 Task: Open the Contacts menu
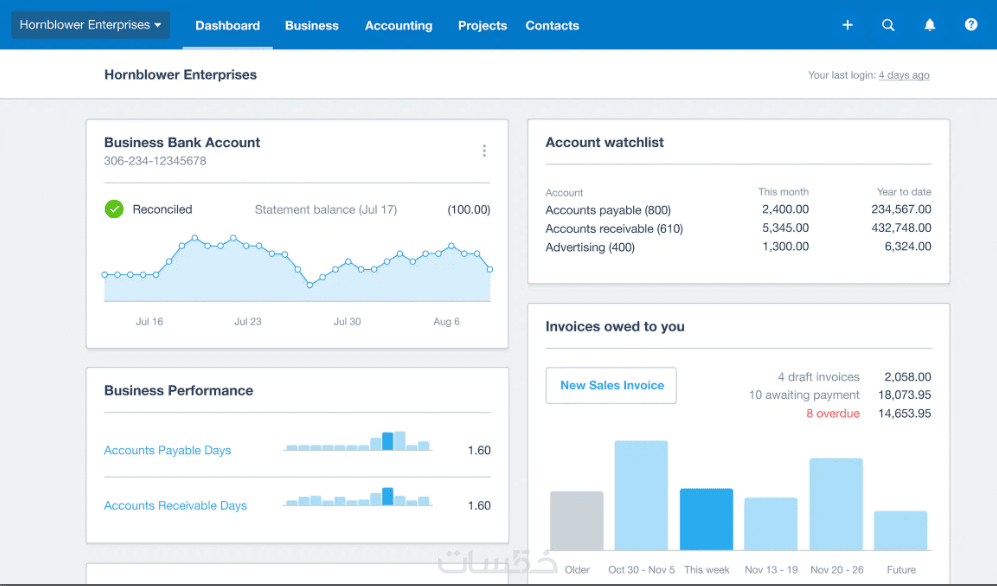pos(552,25)
